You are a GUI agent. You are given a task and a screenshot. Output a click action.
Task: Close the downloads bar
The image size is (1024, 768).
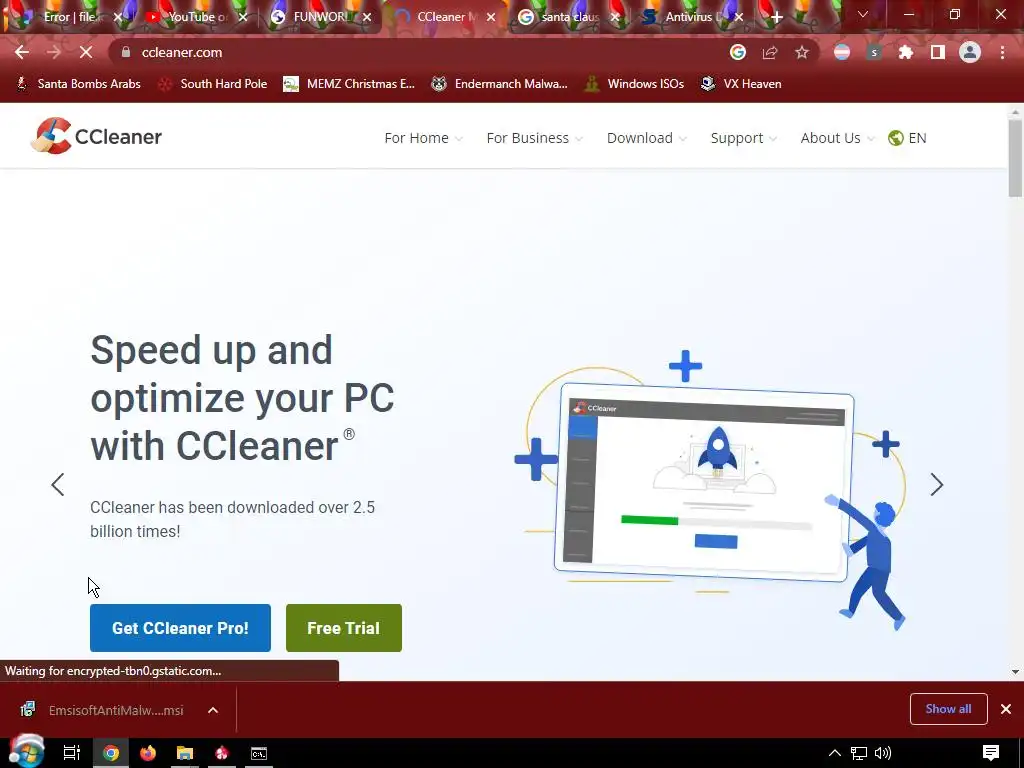point(1006,709)
